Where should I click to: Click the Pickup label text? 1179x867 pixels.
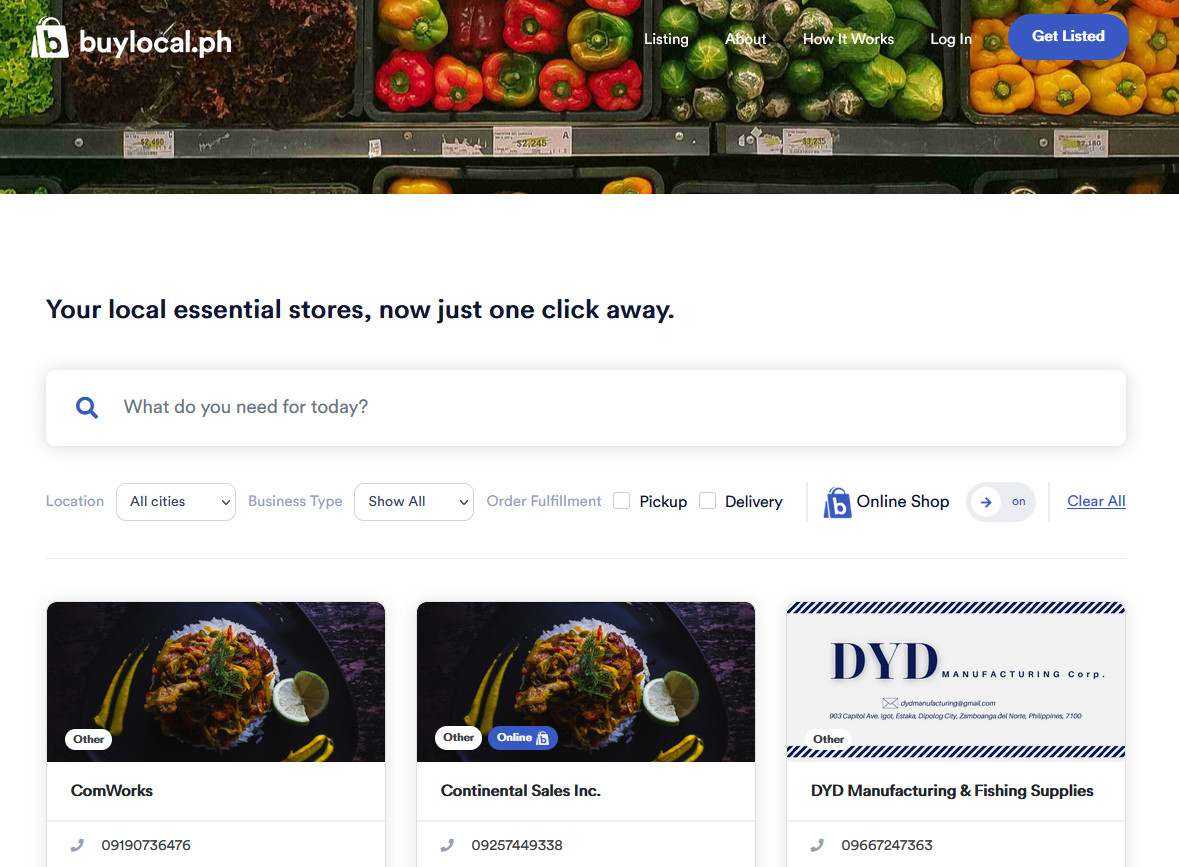click(663, 502)
